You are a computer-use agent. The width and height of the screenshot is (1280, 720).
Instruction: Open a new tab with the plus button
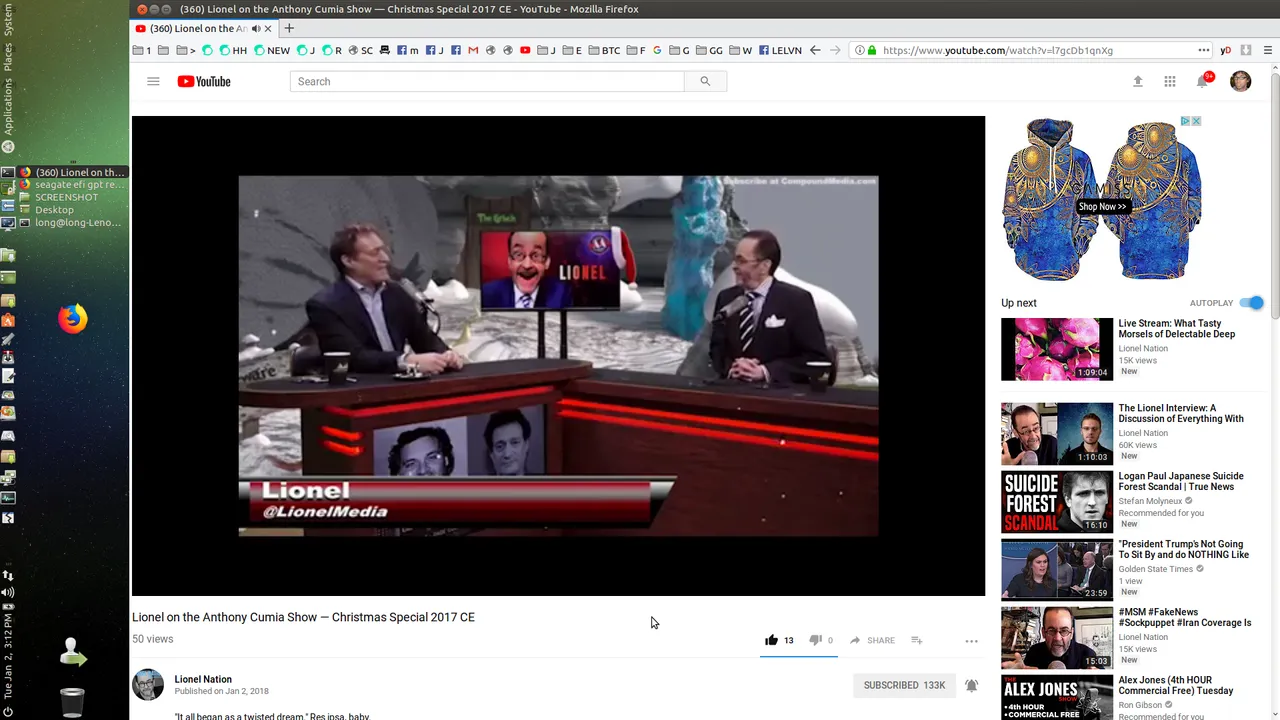[289, 28]
